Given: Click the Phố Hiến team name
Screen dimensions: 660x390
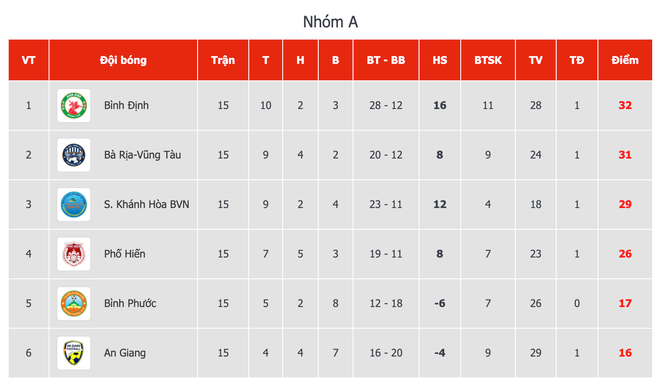Looking at the screenshot, I should coord(125,254).
